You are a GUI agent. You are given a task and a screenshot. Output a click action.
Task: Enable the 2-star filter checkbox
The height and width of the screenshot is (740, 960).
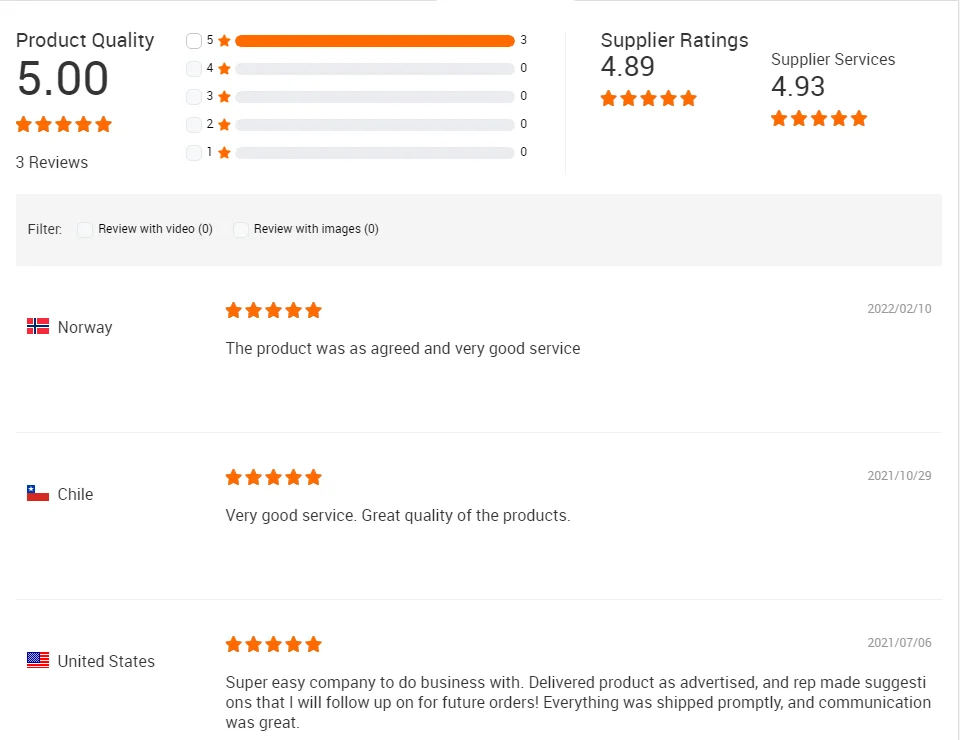(194, 125)
